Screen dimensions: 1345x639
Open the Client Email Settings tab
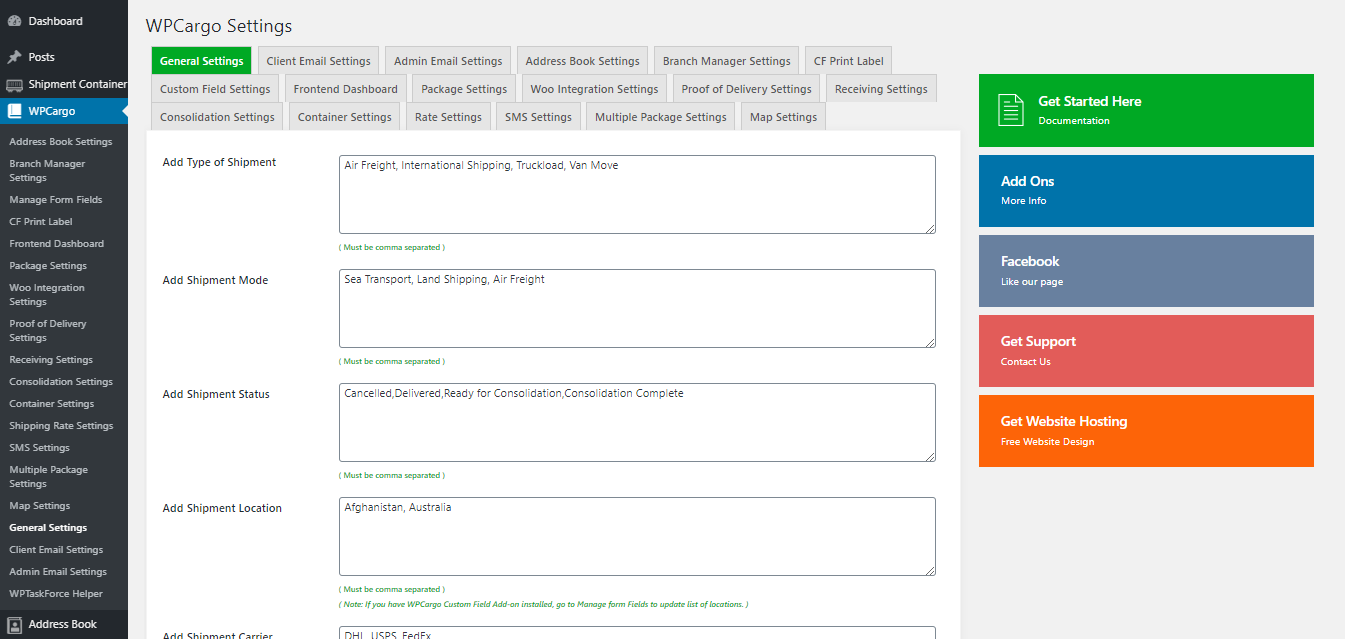point(318,61)
